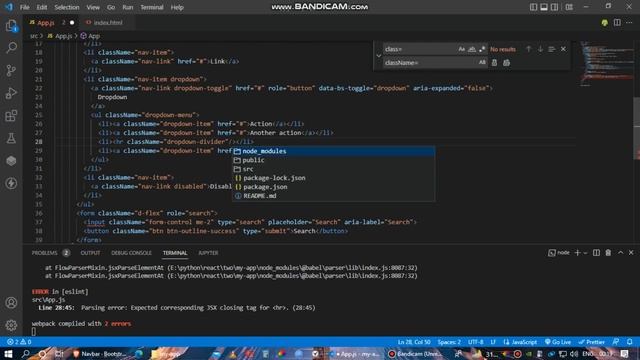Image resolution: width=640 pixels, height=360 pixels.
Task: Open the Manage gear settings icon
Action: click(11, 325)
